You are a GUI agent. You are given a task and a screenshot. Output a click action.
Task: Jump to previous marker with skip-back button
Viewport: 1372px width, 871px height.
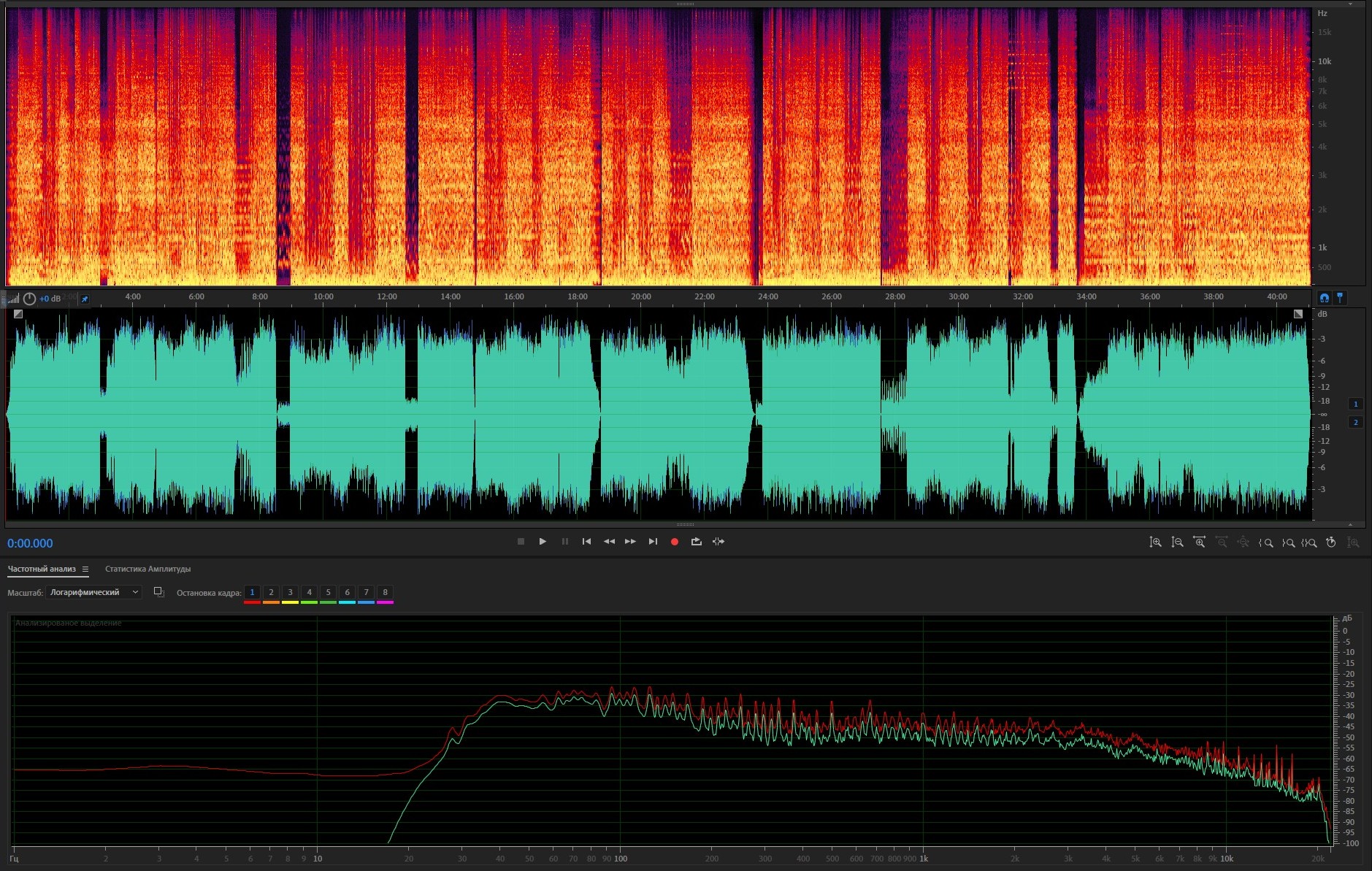pyautogui.click(x=586, y=542)
